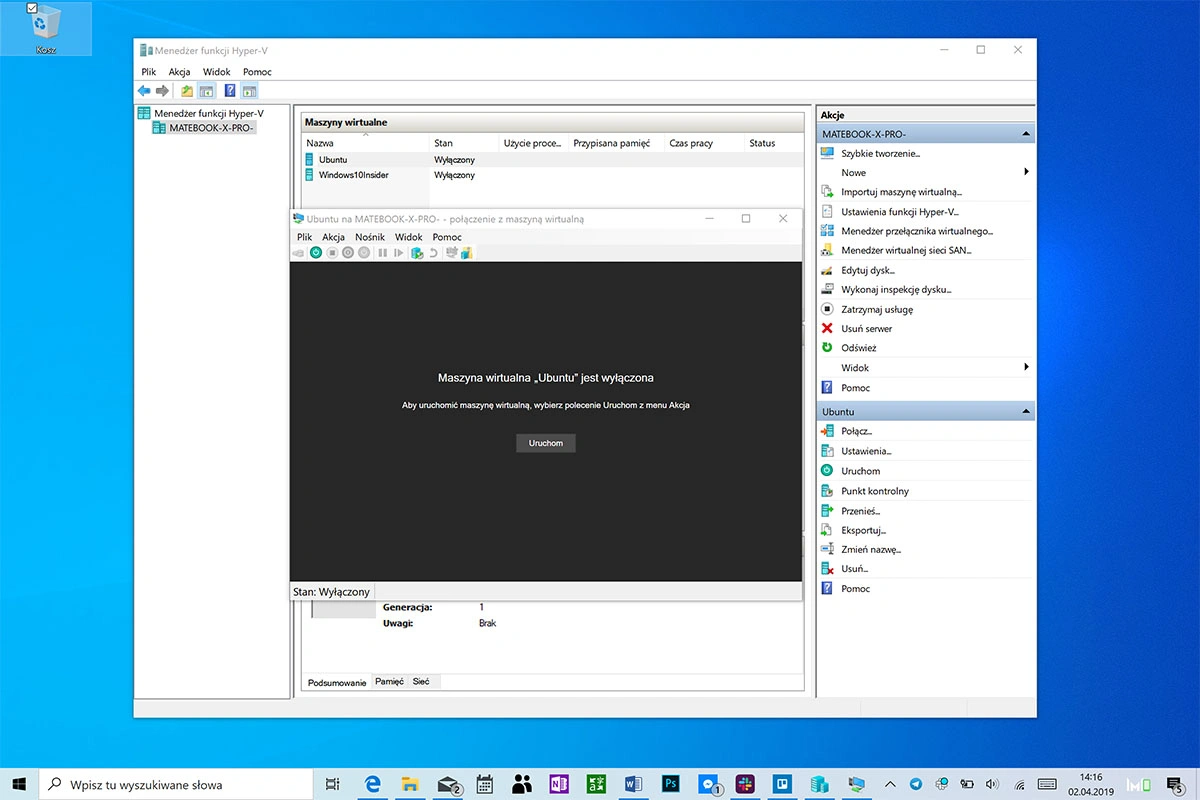
Task: Toggle the console tree pane toolbar icon
Action: tap(205, 91)
